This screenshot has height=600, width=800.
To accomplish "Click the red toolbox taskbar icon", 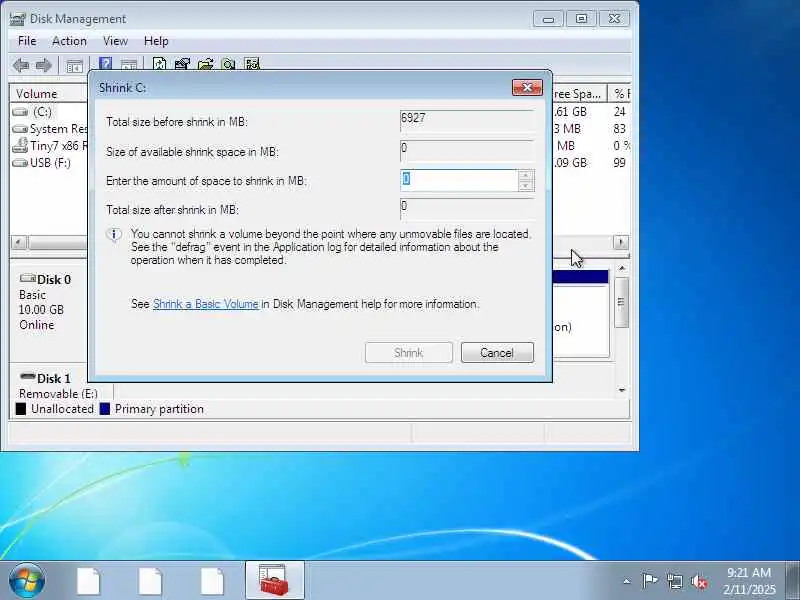I will pos(274,581).
